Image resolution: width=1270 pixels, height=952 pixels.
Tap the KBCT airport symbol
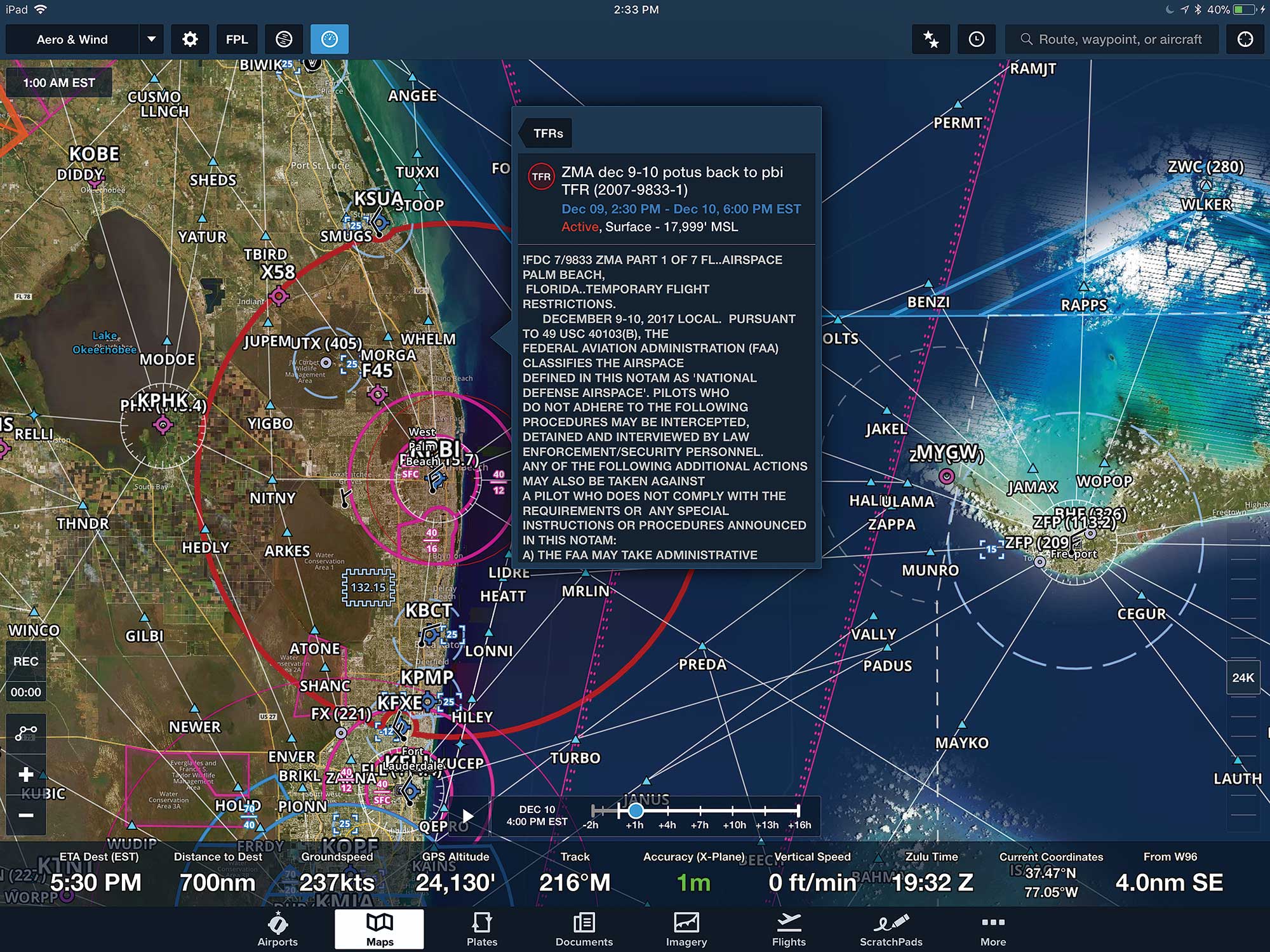pyautogui.click(x=429, y=634)
